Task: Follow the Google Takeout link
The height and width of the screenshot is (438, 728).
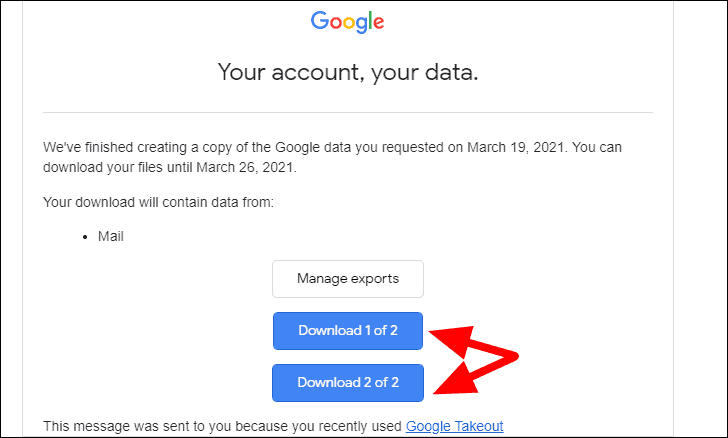Action: click(x=455, y=426)
